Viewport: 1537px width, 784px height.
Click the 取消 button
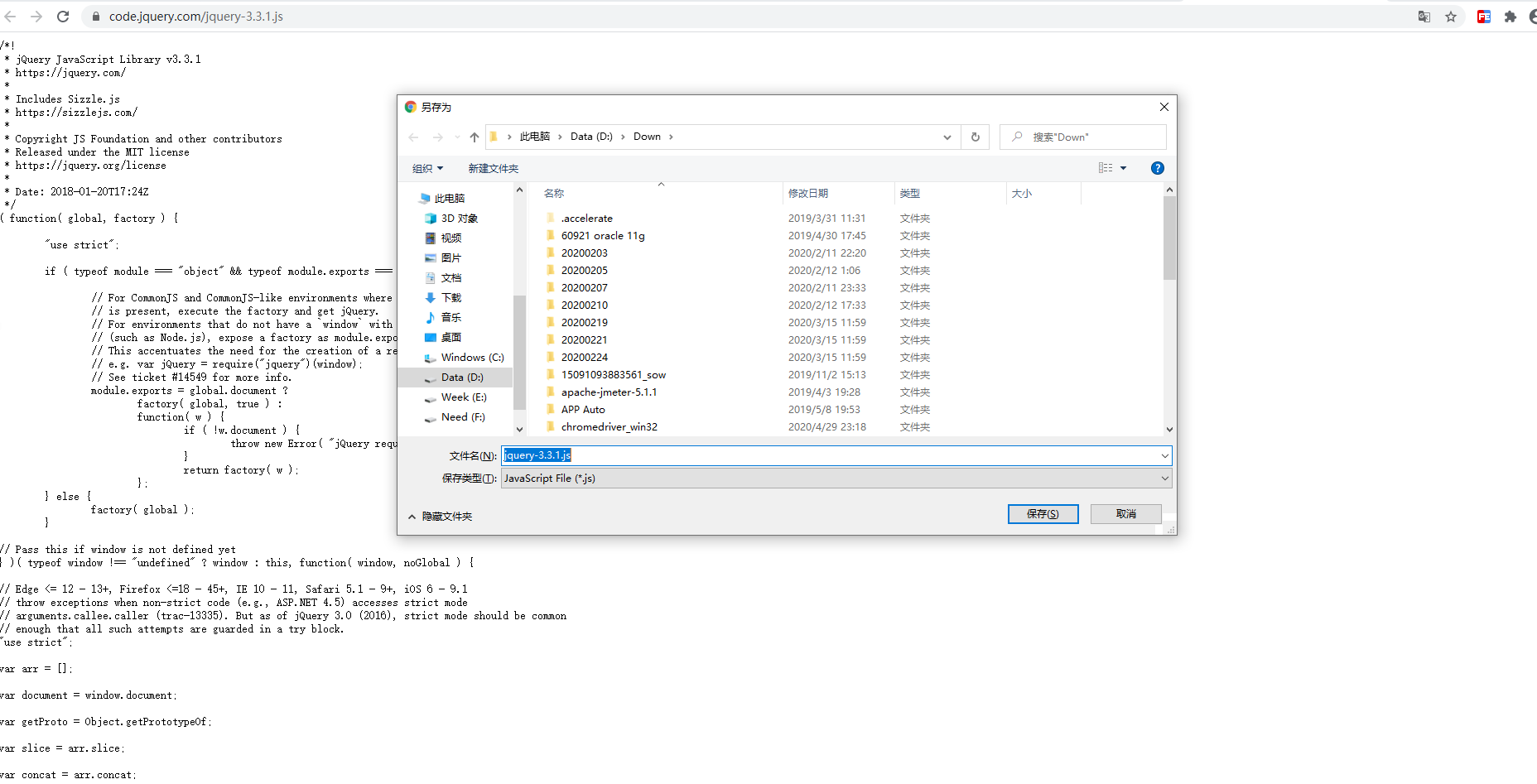[x=1126, y=514]
